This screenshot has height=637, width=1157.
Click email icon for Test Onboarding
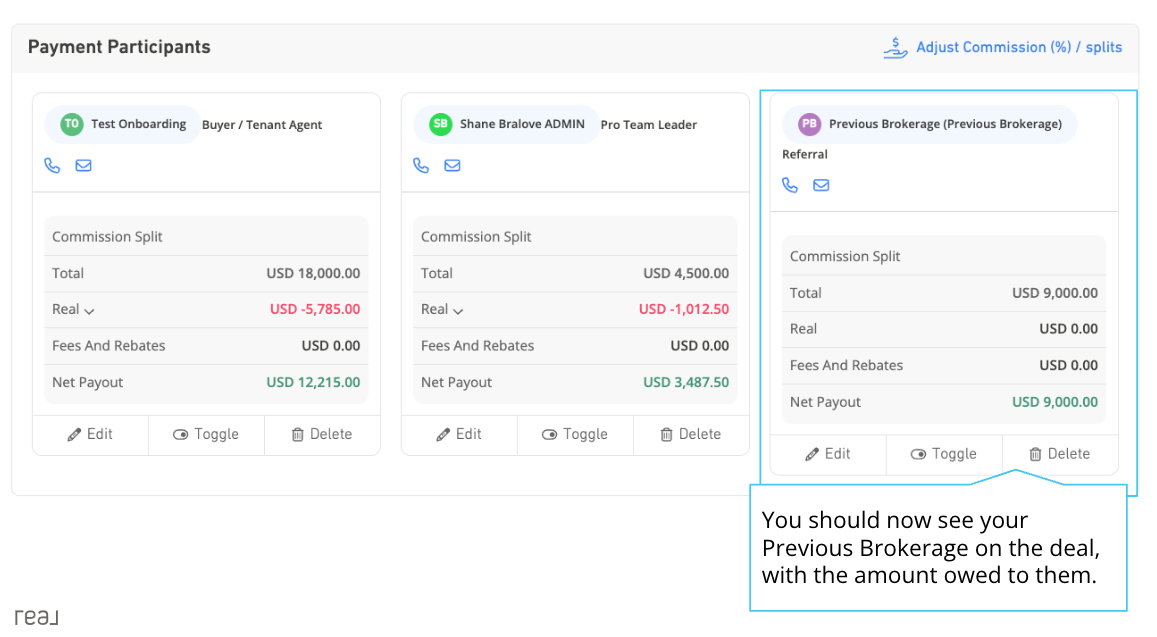tap(83, 165)
